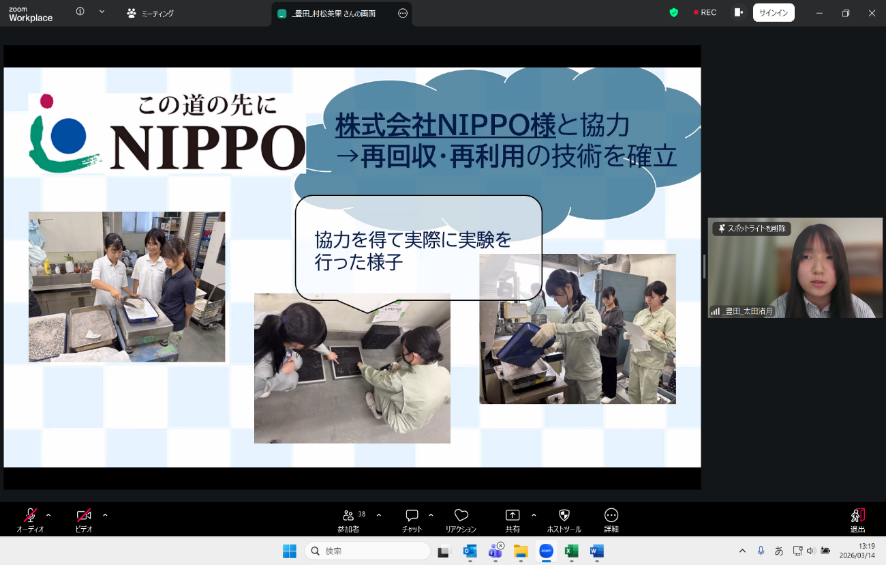
Task: Open the Reactions heart icon
Action: click(461, 518)
